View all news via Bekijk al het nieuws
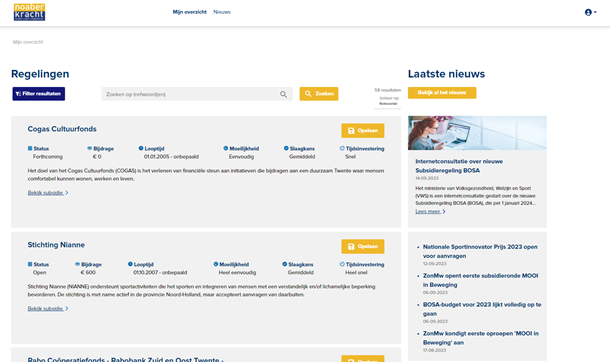This screenshot has height=362, width=610. (x=442, y=93)
